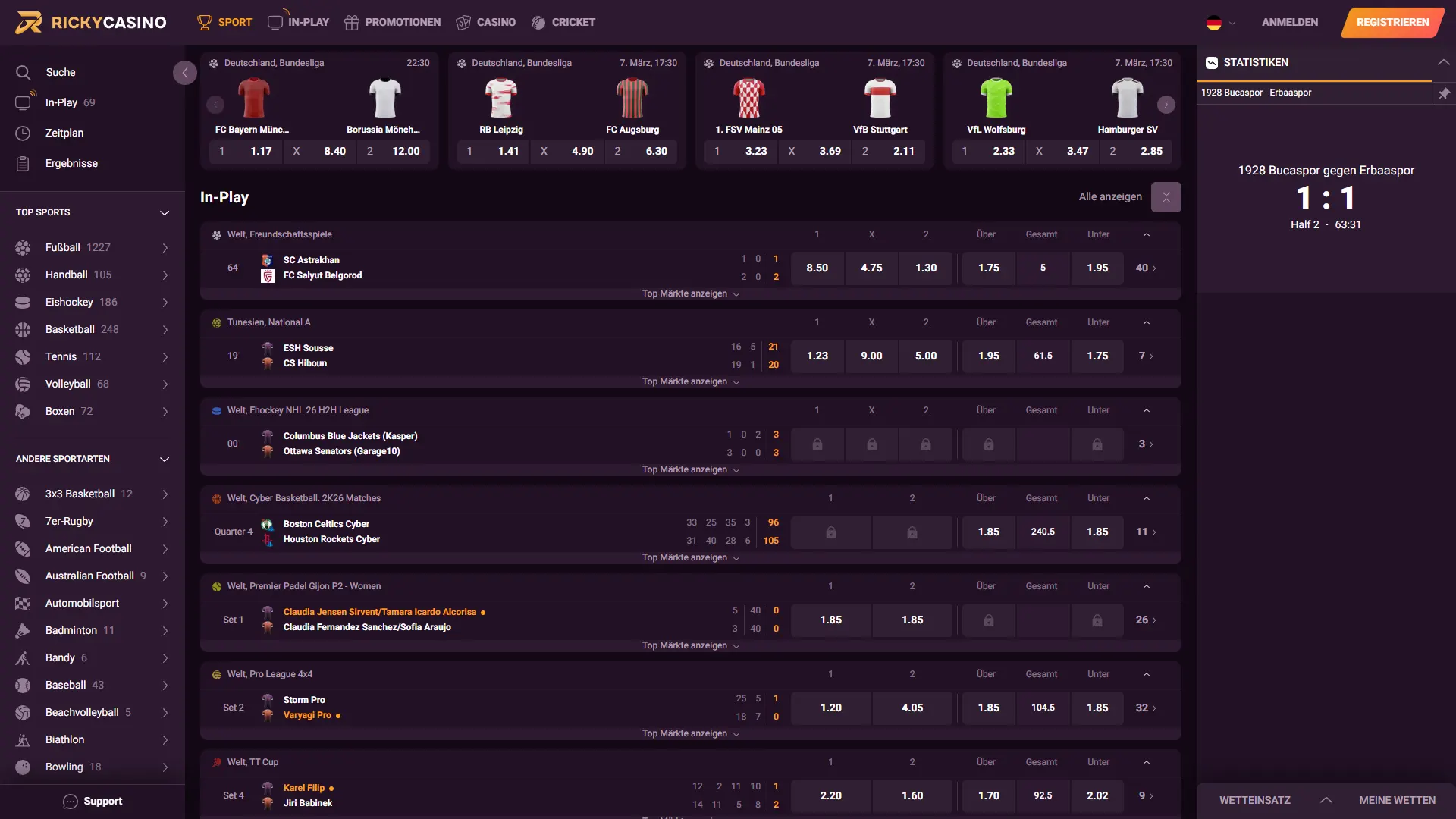
Task: Collapse the Top Sports section
Action: [165, 212]
